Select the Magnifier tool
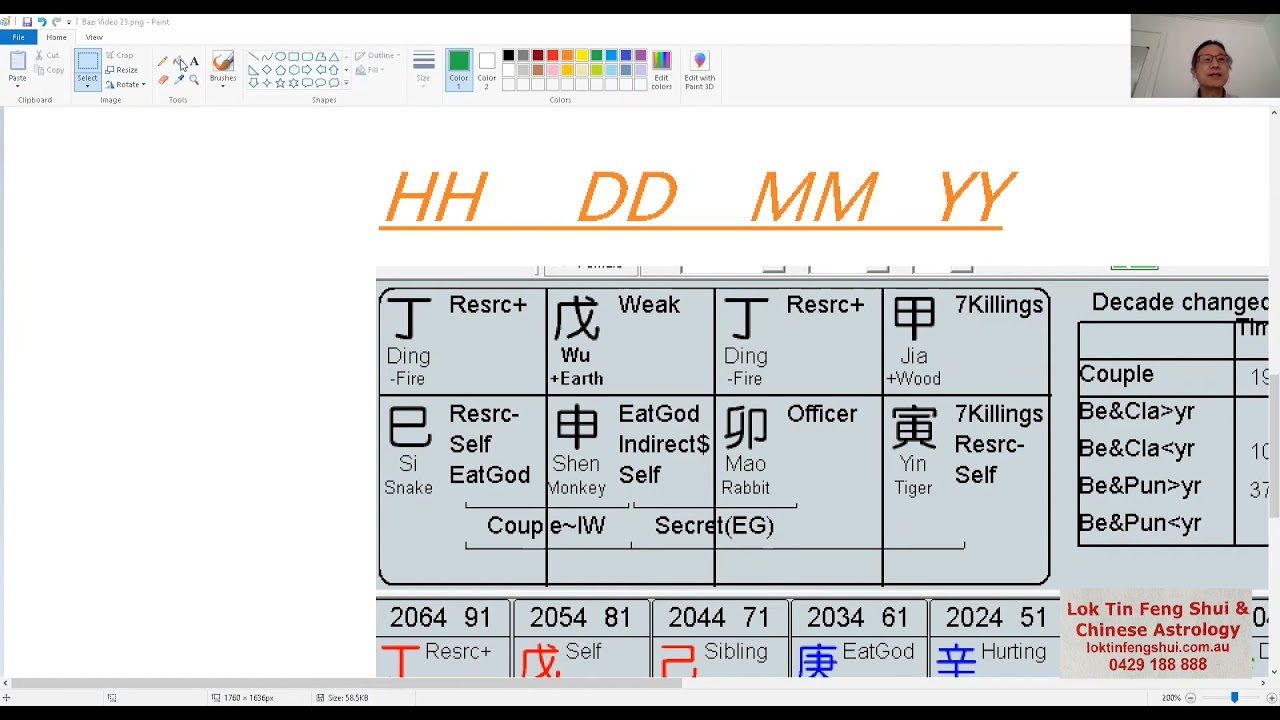The height and width of the screenshot is (720, 1280). 194,79
